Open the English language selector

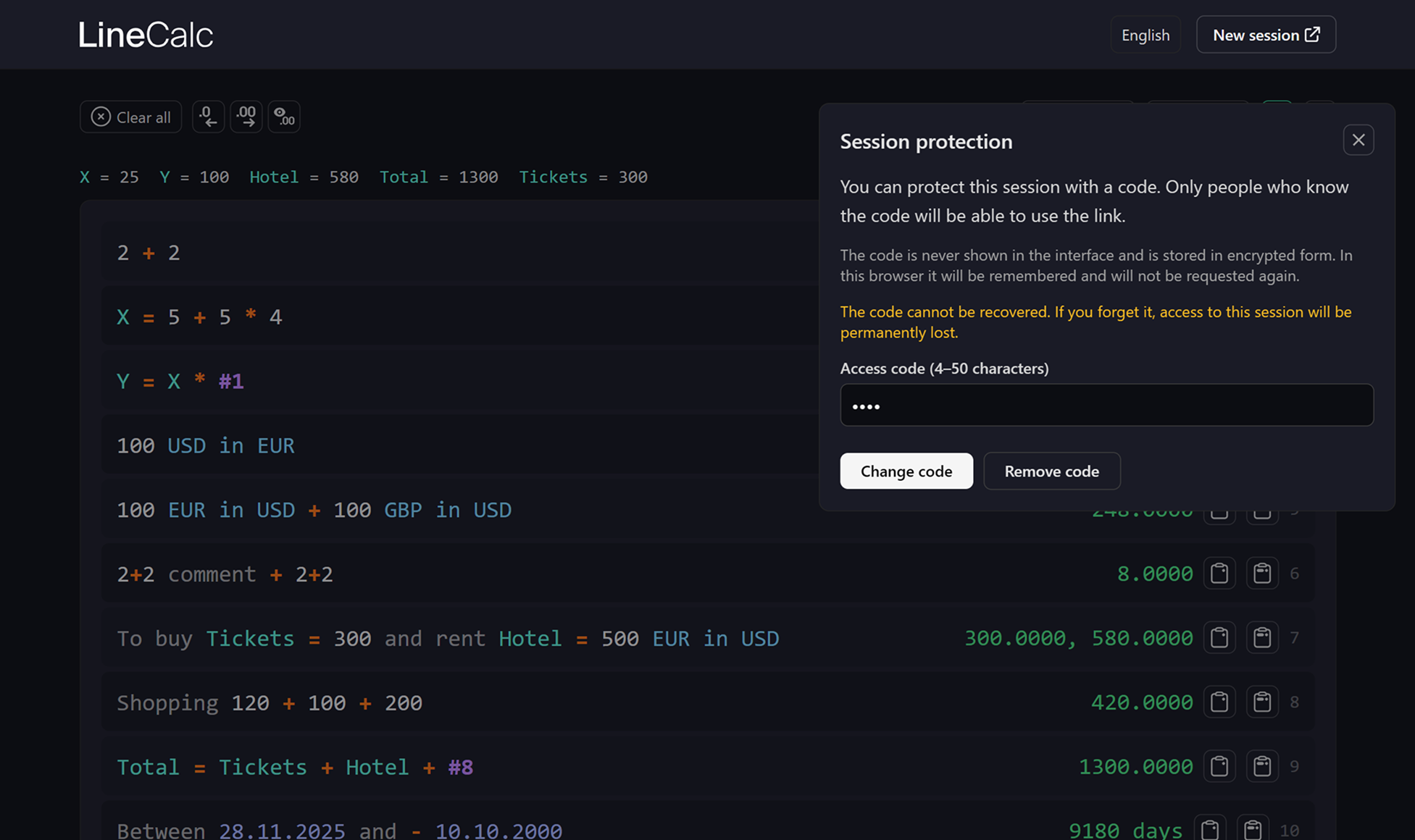[1145, 34]
